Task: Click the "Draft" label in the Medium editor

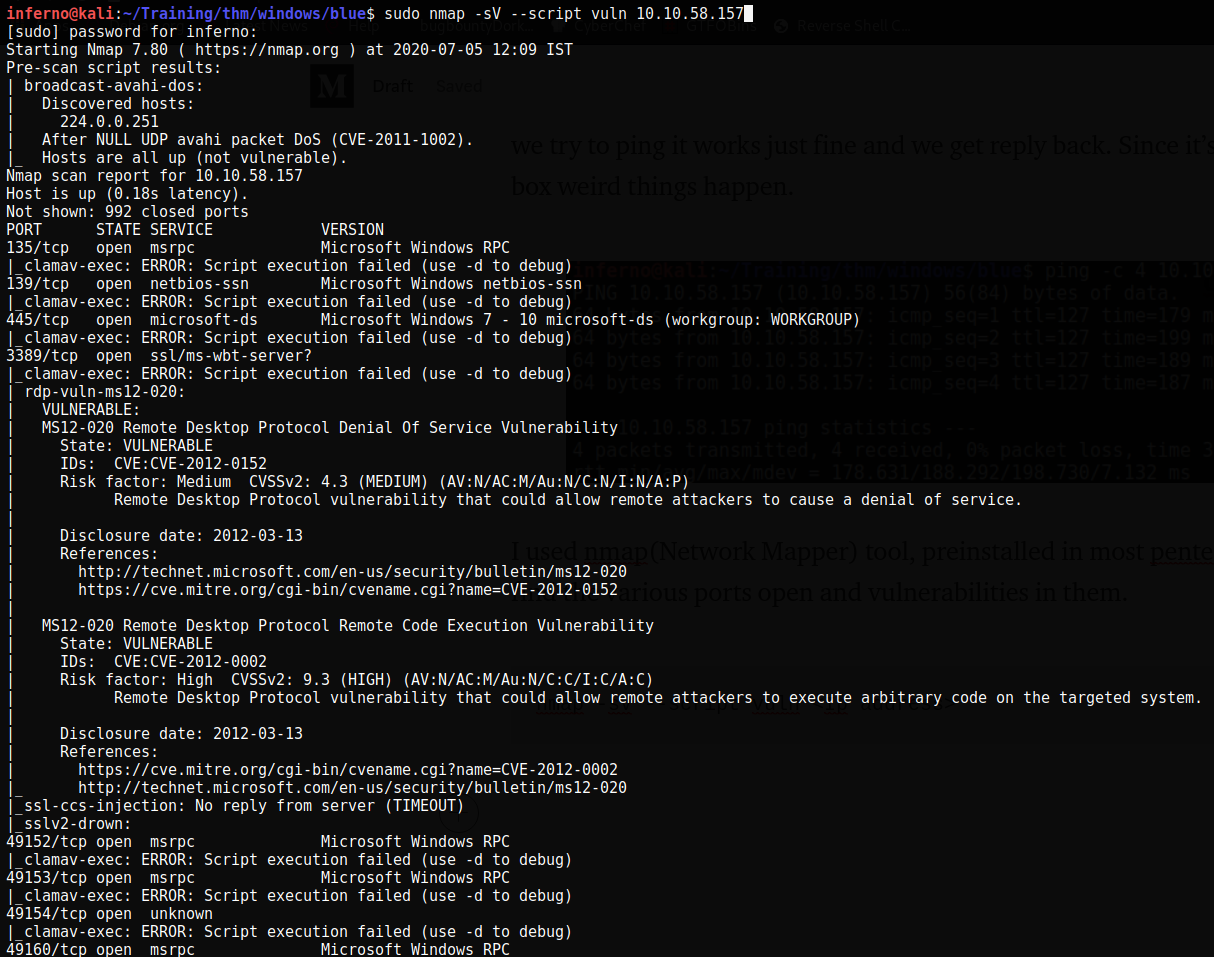Action: [x=392, y=86]
